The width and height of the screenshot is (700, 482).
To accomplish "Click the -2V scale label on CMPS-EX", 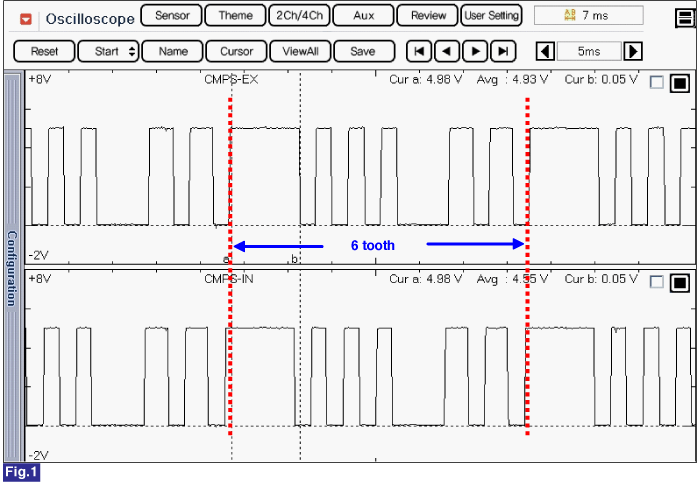I will [x=38, y=256].
